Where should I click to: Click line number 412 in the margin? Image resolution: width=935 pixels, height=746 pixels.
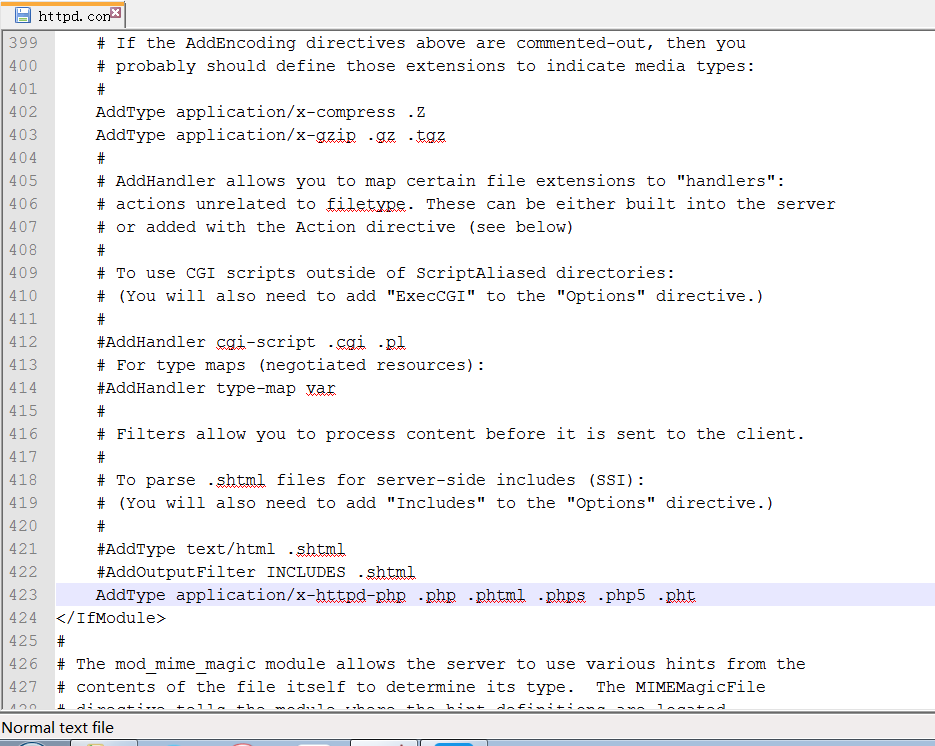coord(22,342)
